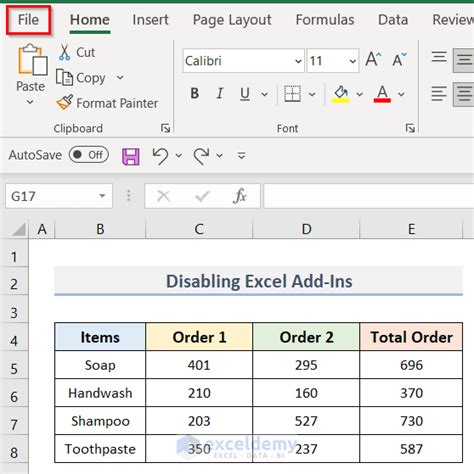Click the Cut scissors icon
Image resolution: width=474 pixels, height=474 pixels.
[x=64, y=52]
